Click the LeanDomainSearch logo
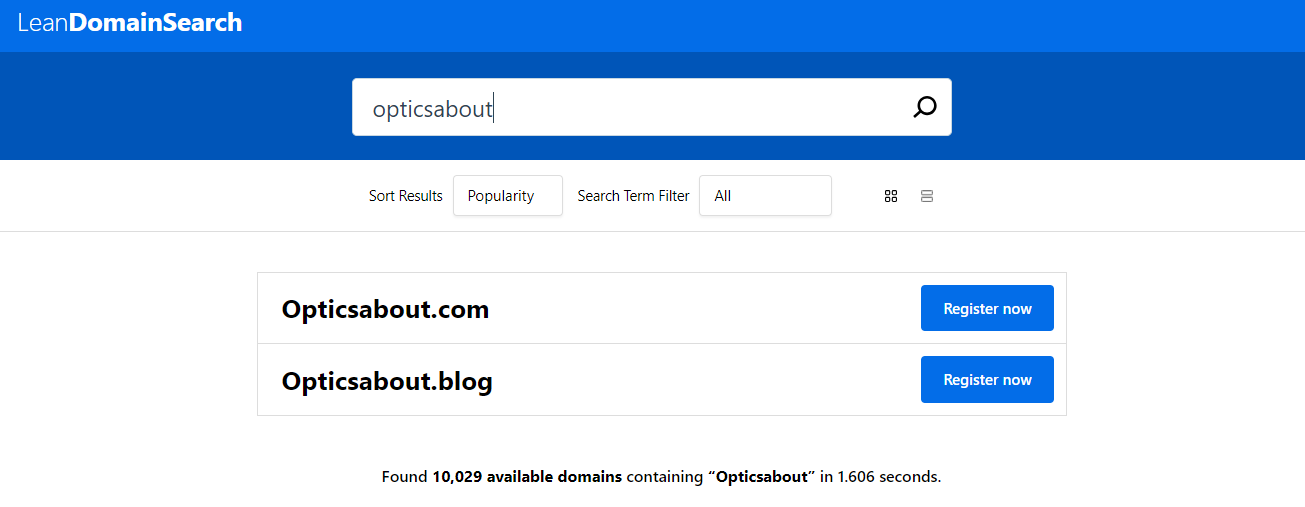Viewport: 1305px width, 507px height. click(130, 22)
